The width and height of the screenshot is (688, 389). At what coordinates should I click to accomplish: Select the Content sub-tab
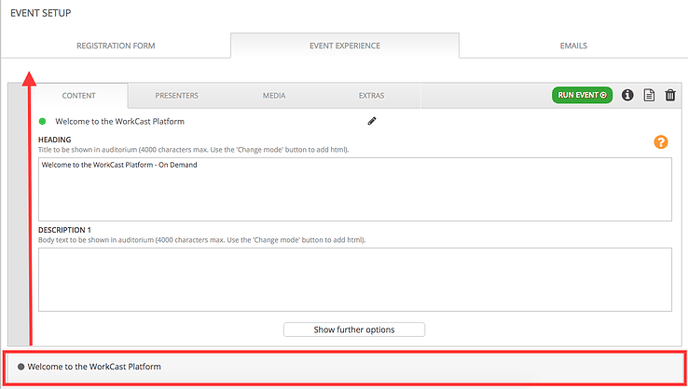pyautogui.click(x=79, y=96)
